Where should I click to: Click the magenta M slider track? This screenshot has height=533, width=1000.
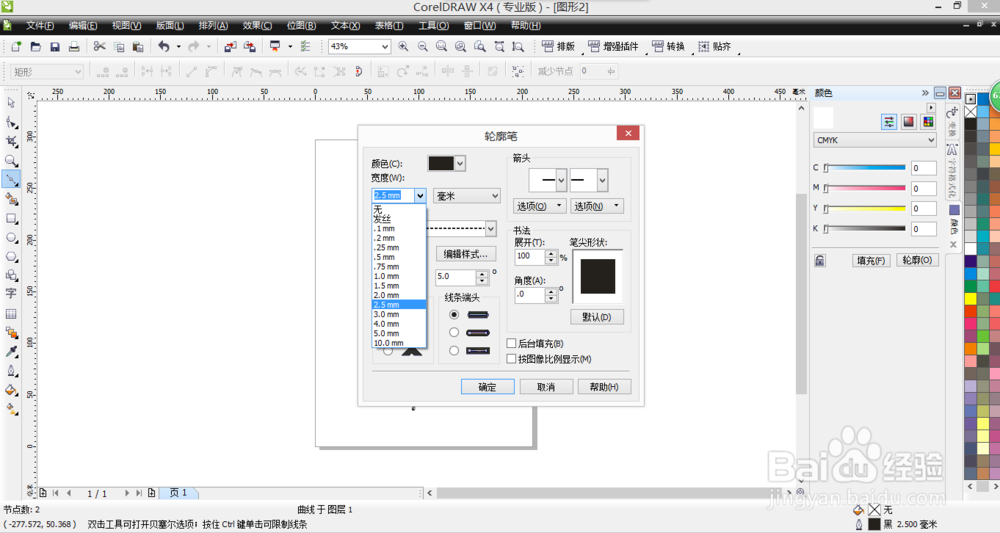[x=865, y=188]
